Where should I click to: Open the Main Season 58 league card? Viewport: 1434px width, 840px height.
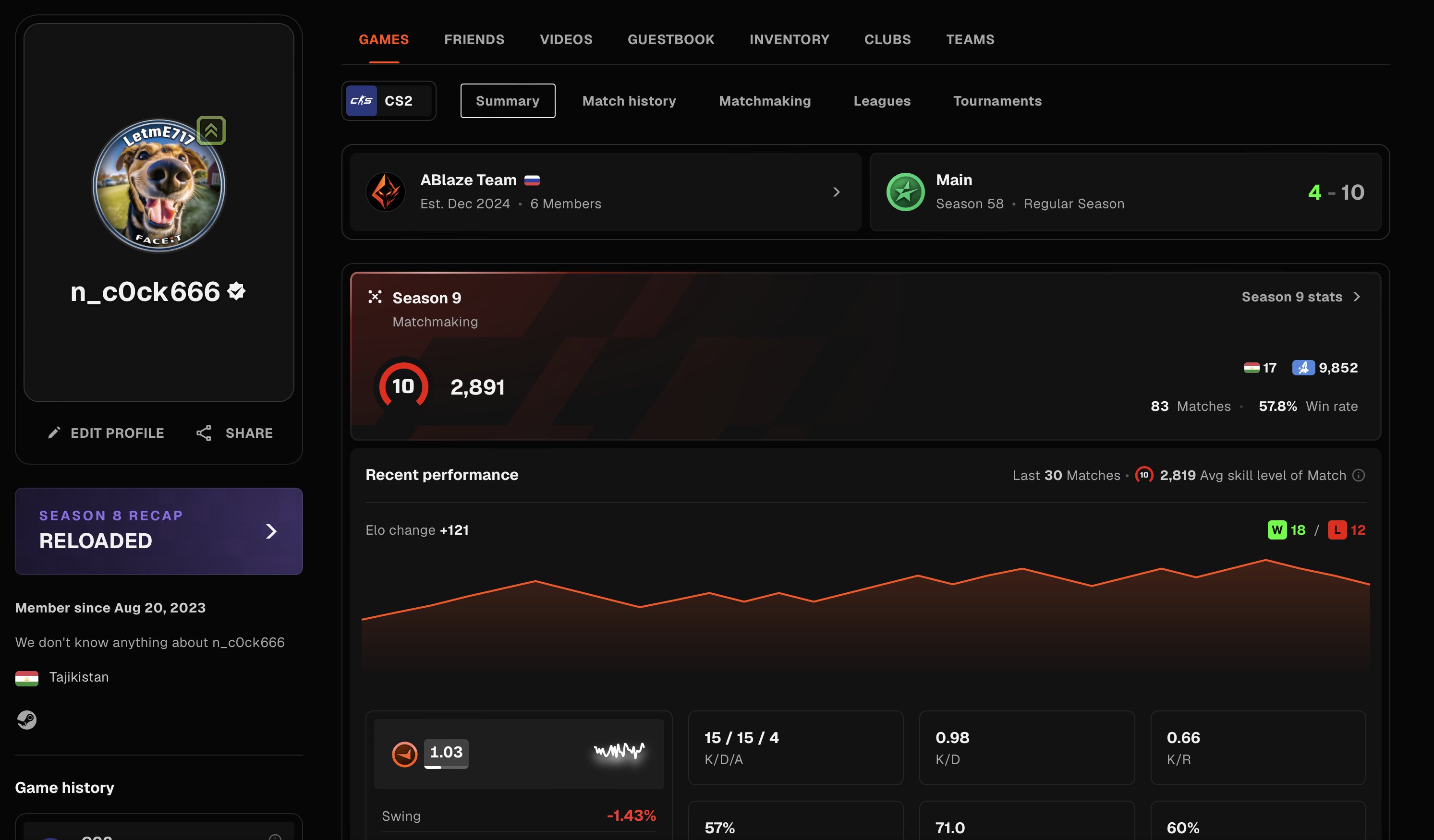coord(1125,192)
